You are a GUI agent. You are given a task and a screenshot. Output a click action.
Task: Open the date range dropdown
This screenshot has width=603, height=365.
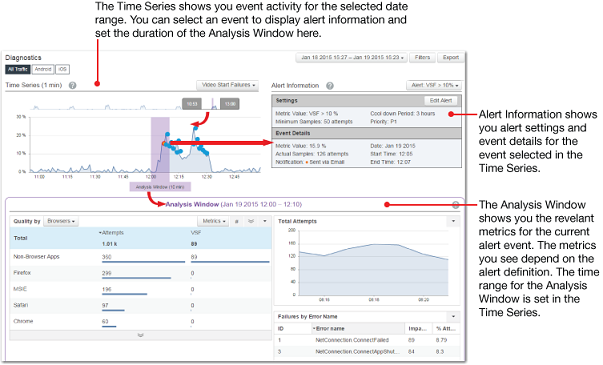click(x=352, y=58)
